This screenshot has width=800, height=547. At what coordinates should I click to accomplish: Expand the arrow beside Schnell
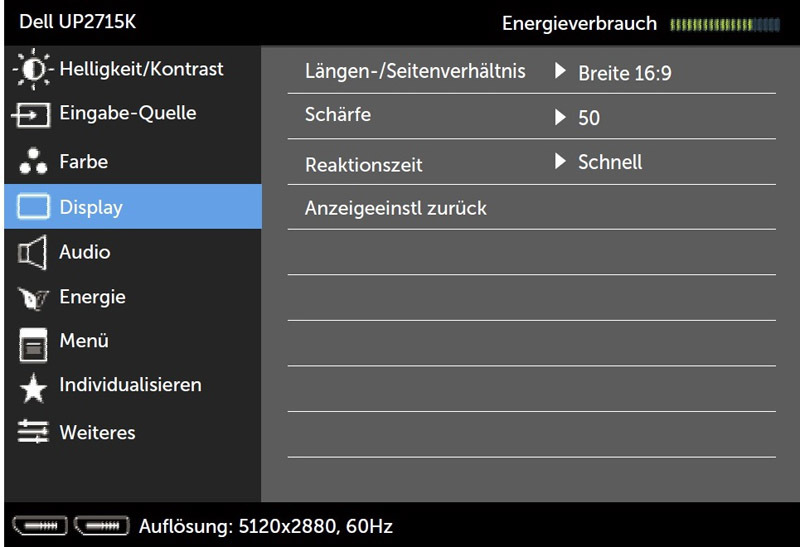(x=560, y=161)
